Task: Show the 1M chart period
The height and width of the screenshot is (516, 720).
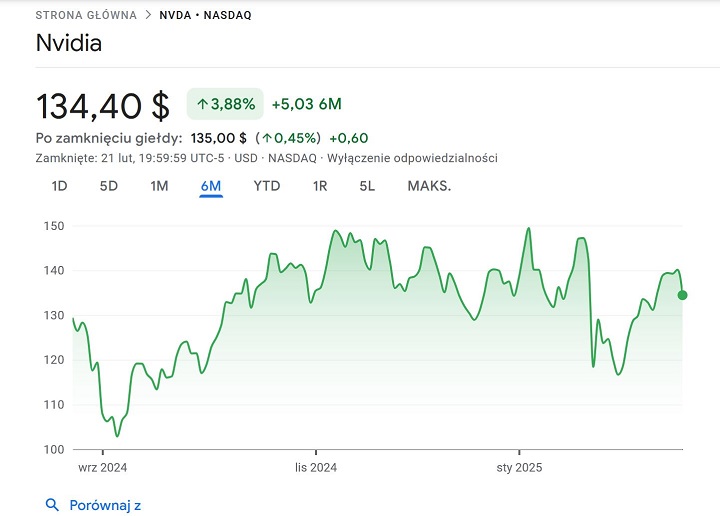Action: click(x=159, y=186)
